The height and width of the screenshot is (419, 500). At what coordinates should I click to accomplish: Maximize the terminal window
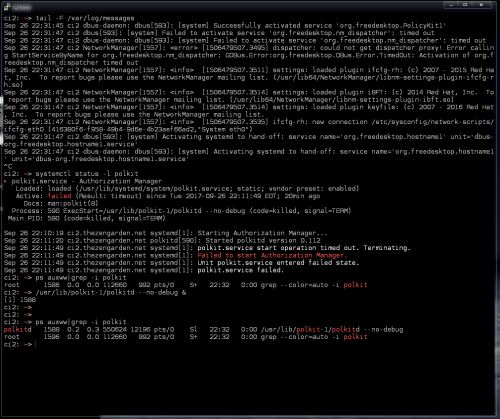click(x=465, y=5)
